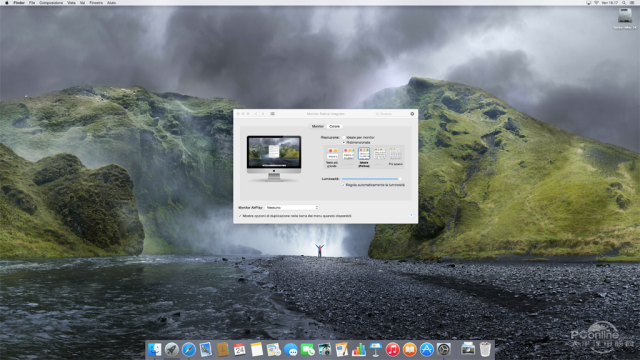Open the Monitor AirPlay dropdown
This screenshot has width=640, height=360.
292,208
